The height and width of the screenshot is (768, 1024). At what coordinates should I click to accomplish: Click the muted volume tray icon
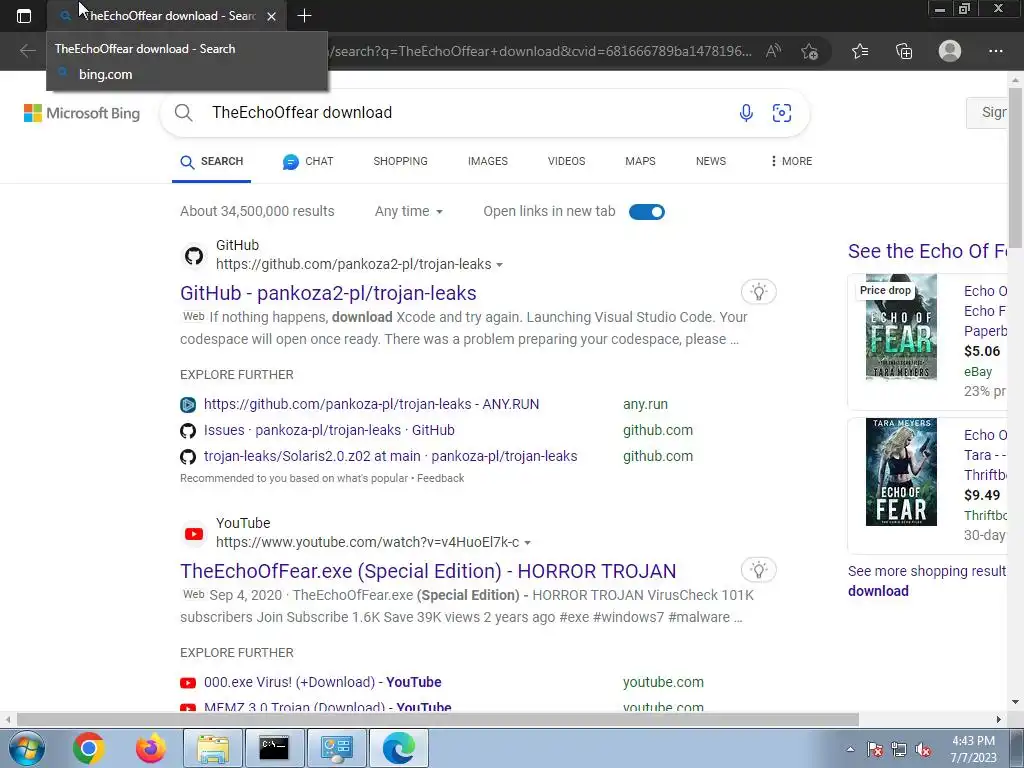[923, 750]
